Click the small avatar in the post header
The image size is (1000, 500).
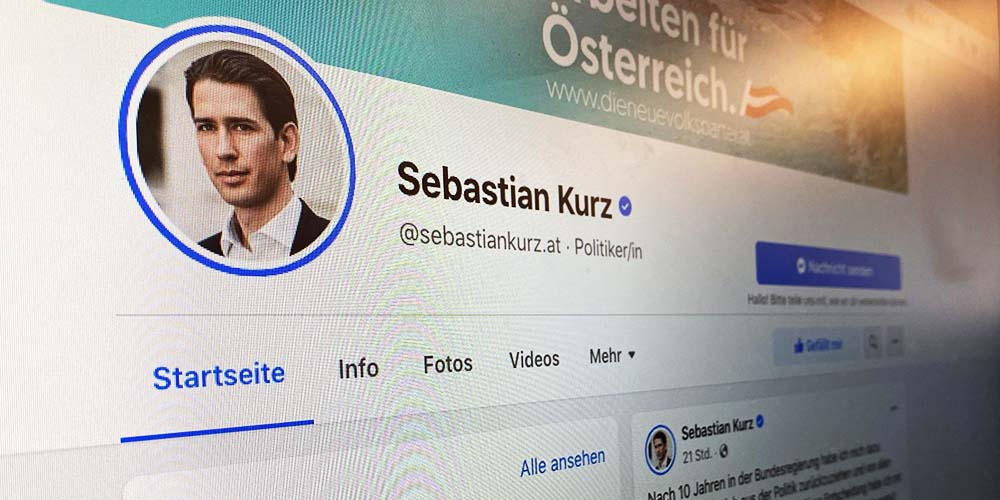point(660,450)
